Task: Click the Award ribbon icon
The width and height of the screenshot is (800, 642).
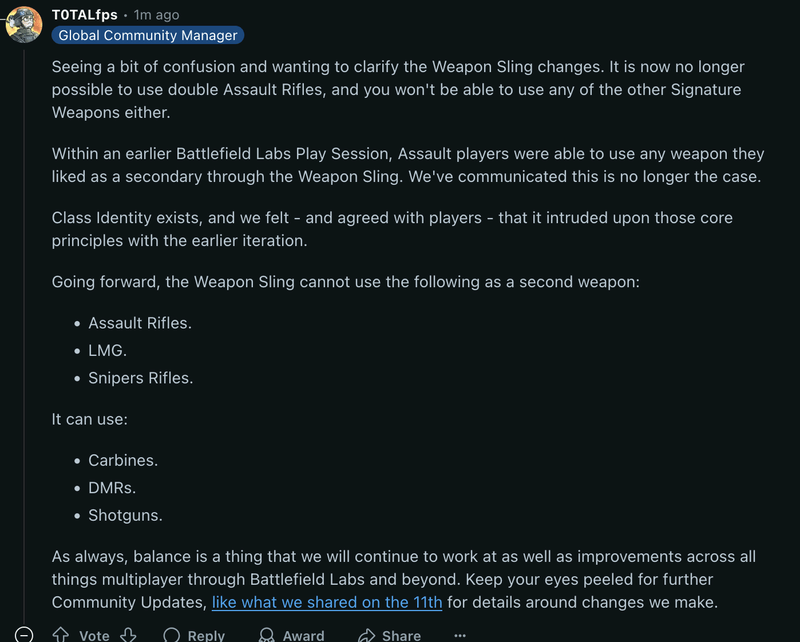Action: click(267, 635)
